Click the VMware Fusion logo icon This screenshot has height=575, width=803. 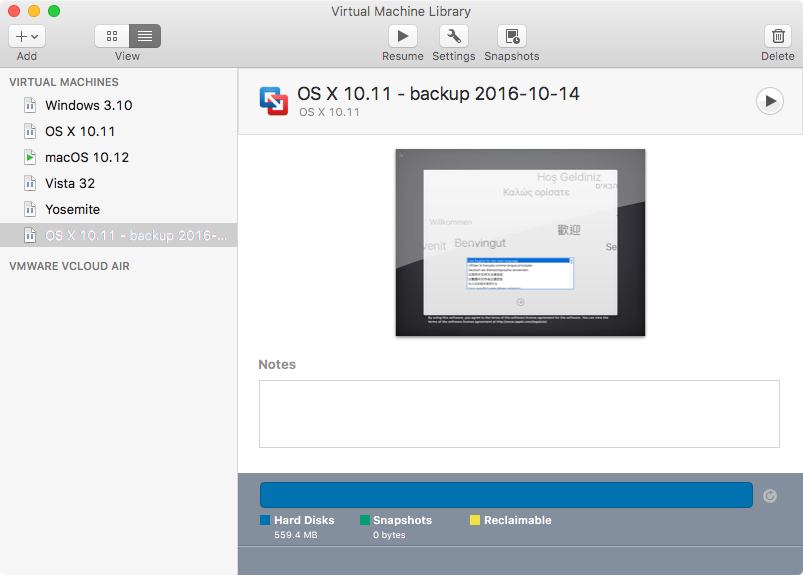pos(274,101)
